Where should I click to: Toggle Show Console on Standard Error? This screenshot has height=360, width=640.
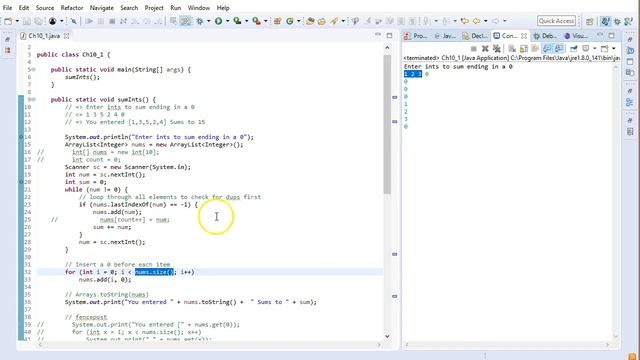[x=558, y=49]
